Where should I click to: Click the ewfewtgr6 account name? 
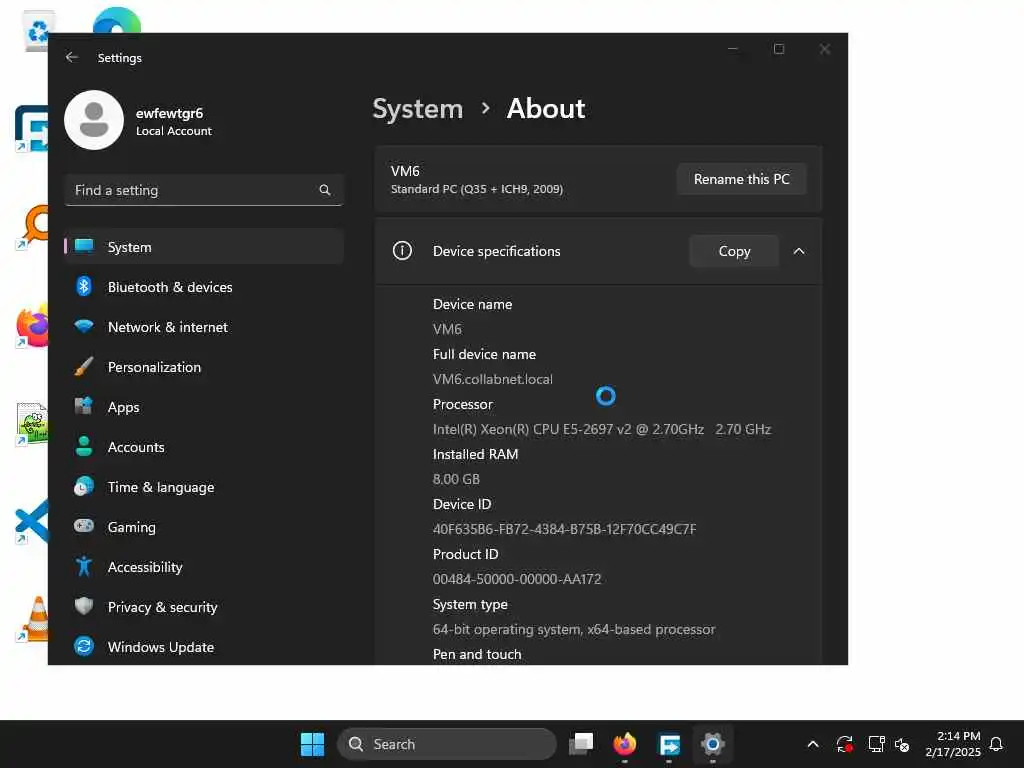[x=169, y=113]
